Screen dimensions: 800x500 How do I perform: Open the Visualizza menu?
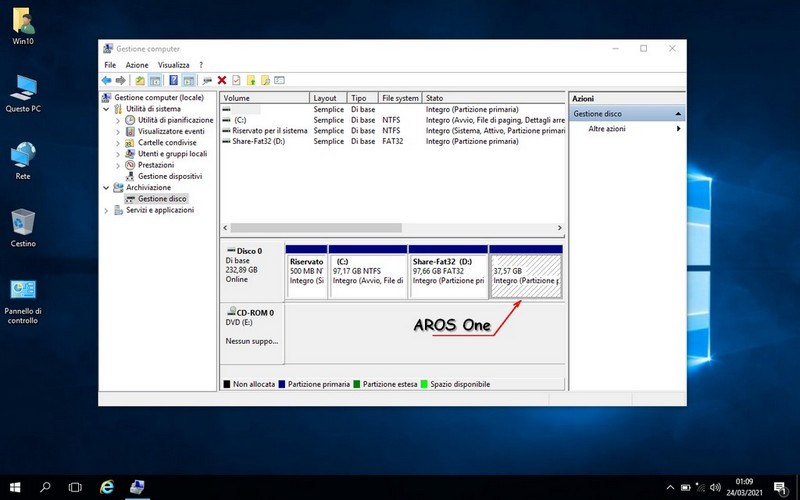(173, 65)
